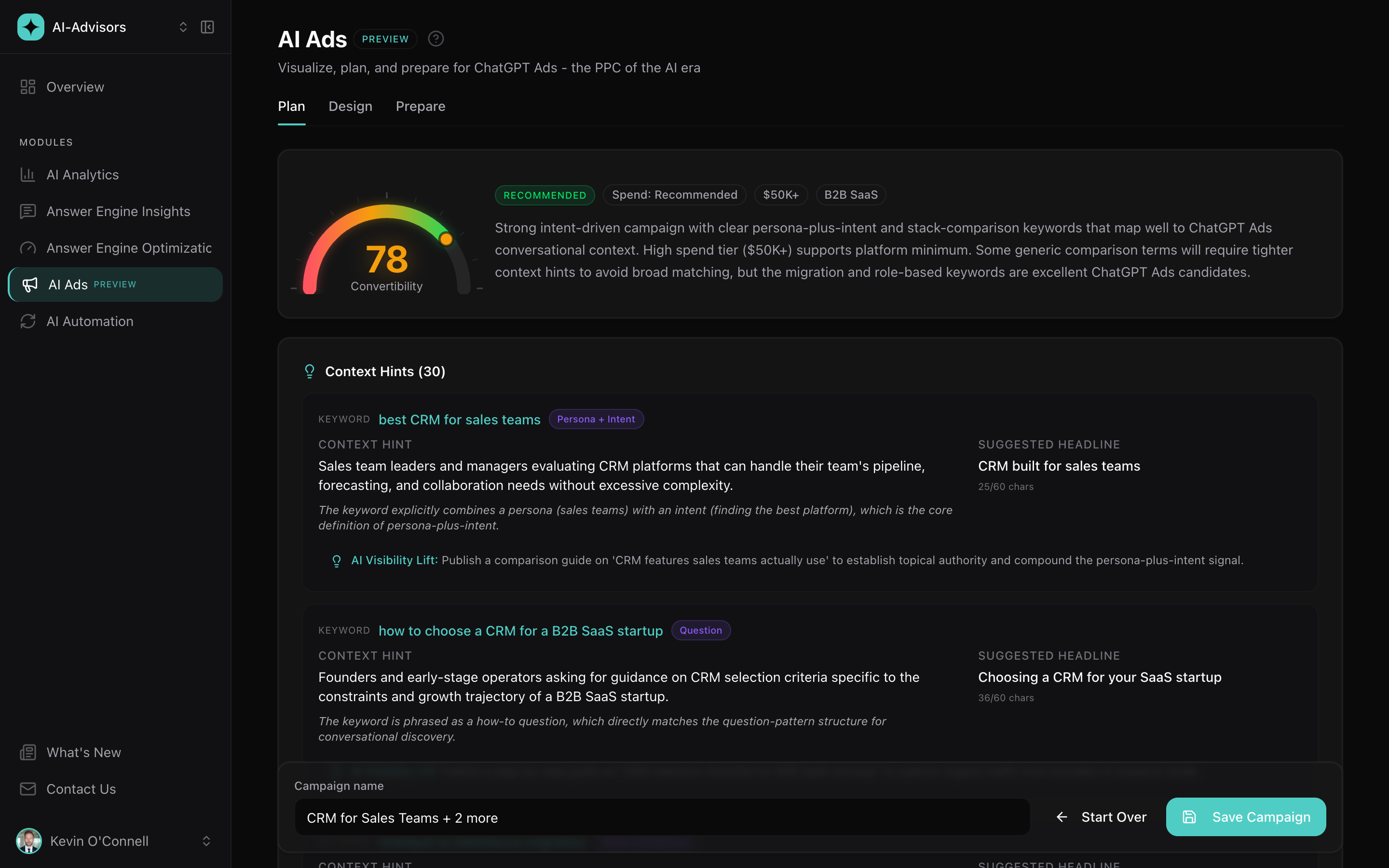Click the AI-Advisors logo icon

[x=30, y=27]
